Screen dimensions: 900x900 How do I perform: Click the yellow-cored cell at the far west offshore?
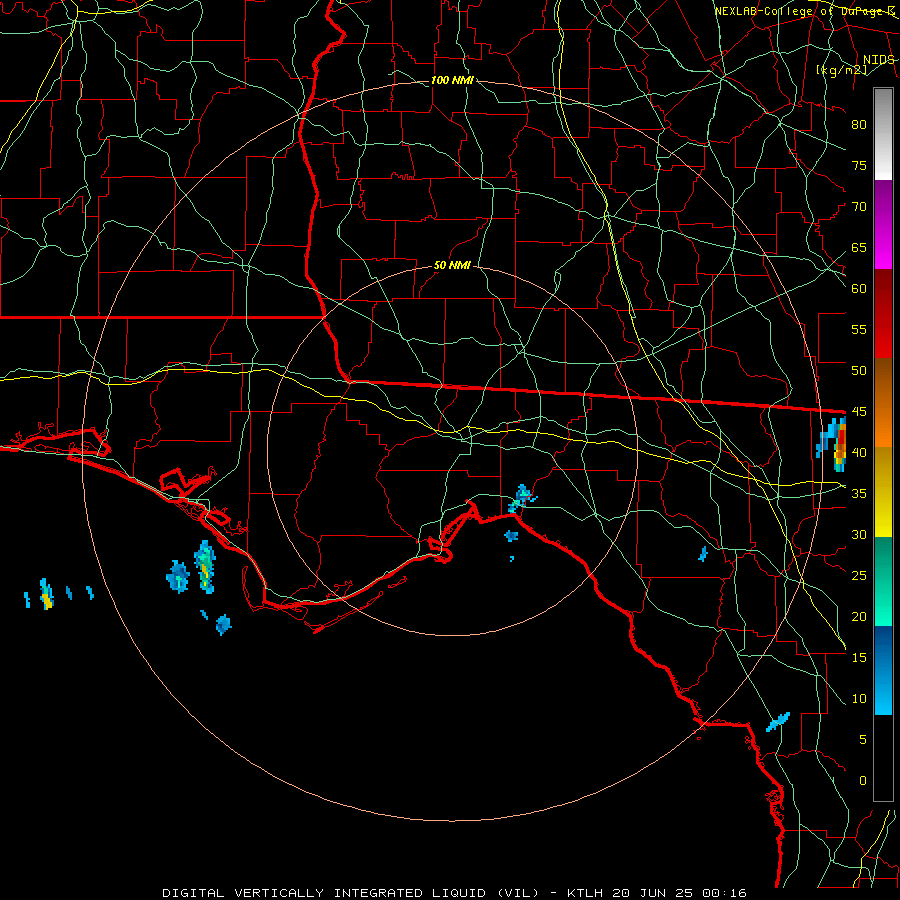click(x=46, y=595)
